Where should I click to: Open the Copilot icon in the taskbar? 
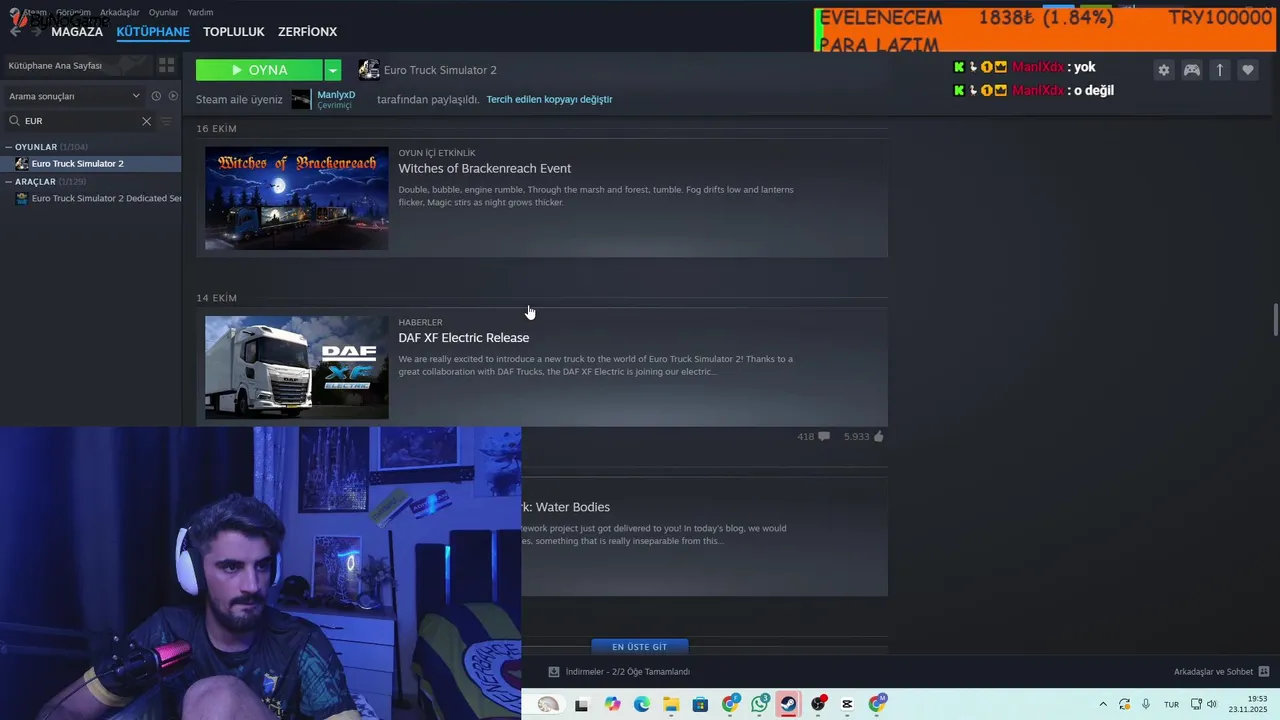[612, 704]
